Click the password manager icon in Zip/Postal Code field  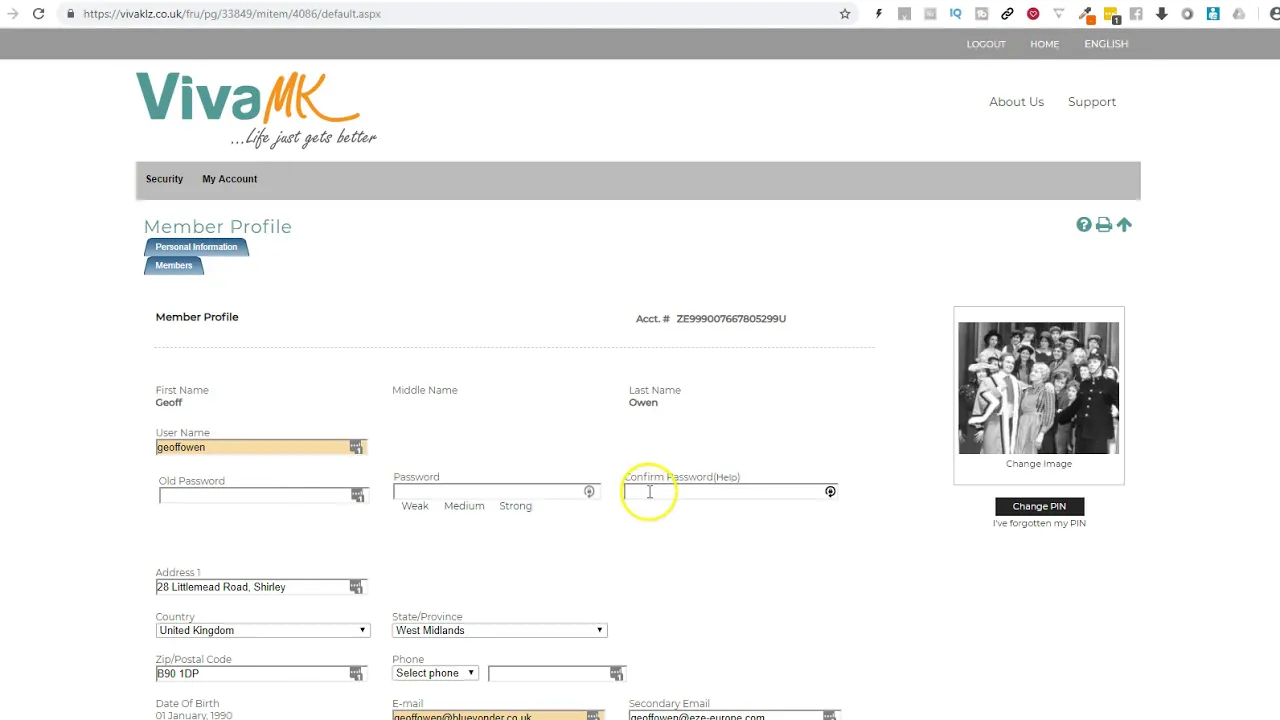pyautogui.click(x=356, y=674)
